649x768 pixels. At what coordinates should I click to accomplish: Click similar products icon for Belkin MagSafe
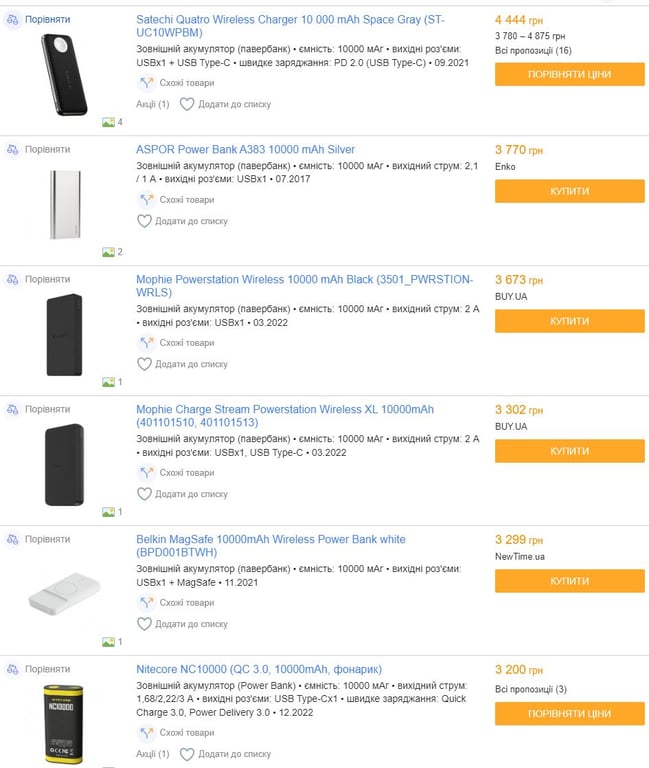pos(146,603)
